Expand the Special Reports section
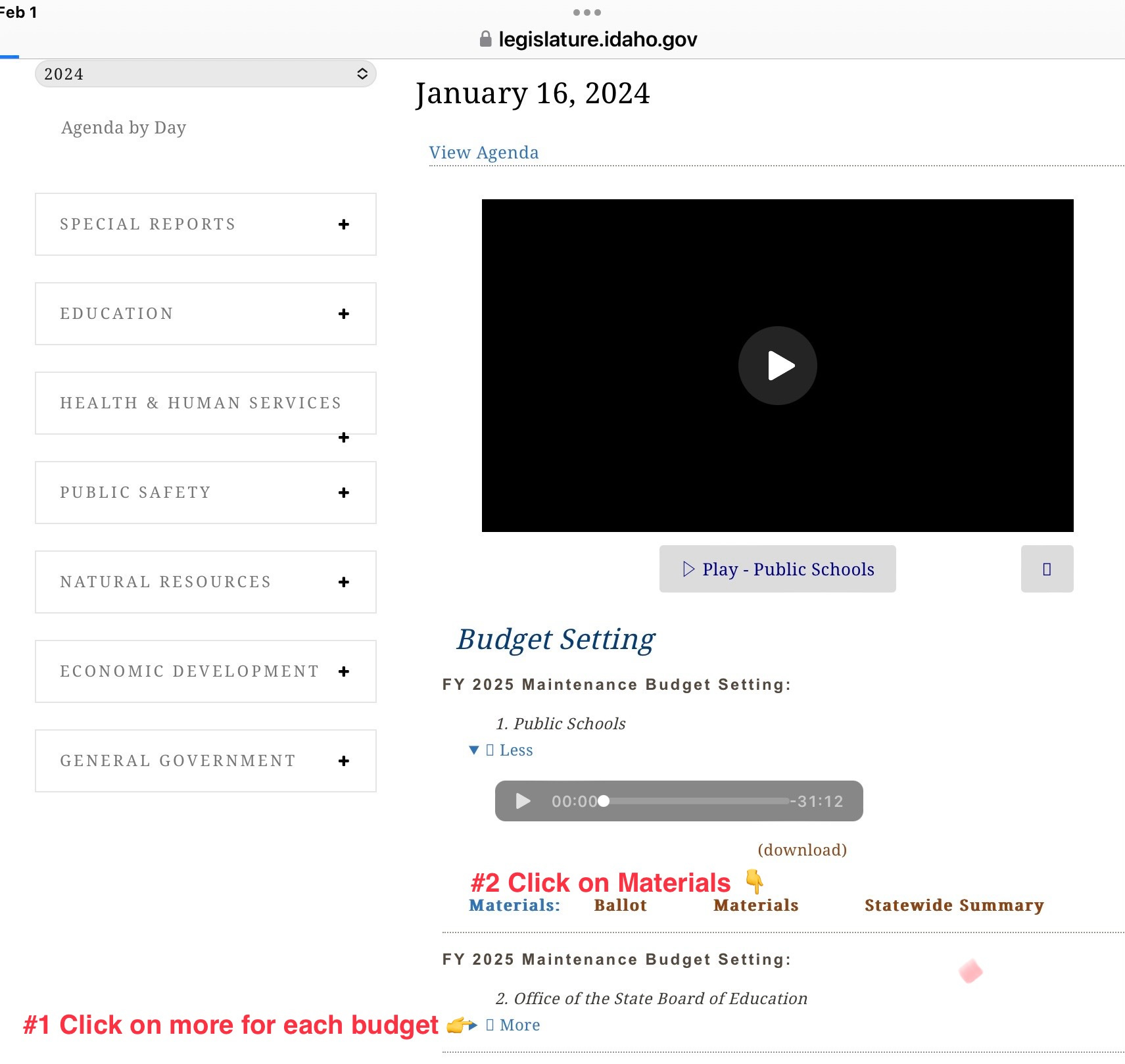This screenshot has width=1125, height=1064. click(206, 224)
